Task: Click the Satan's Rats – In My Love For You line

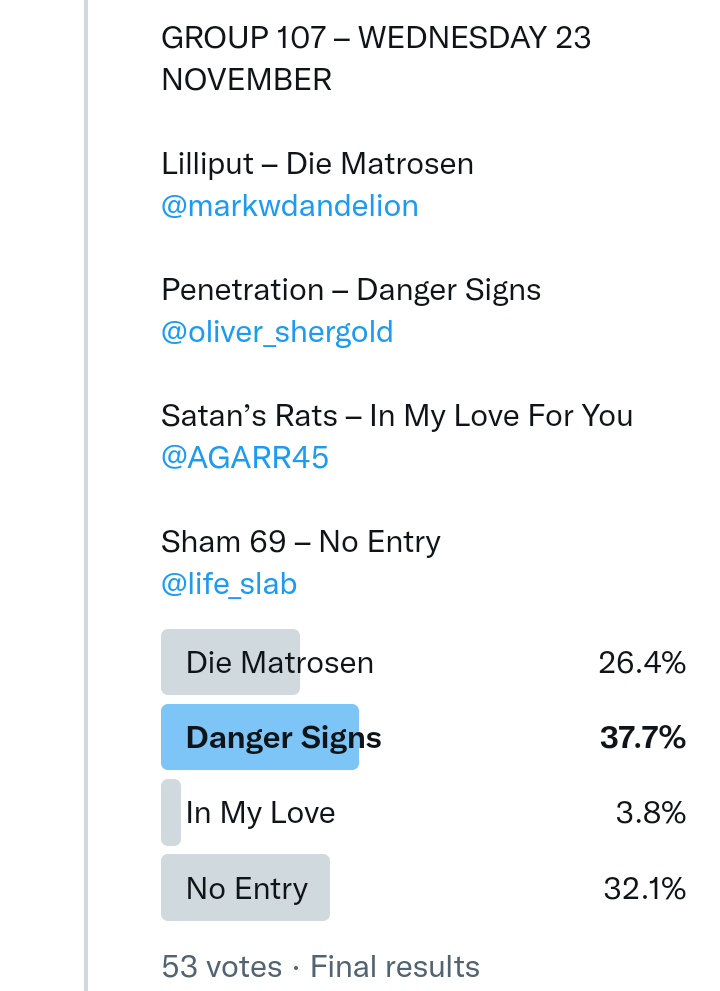Action: (397, 416)
